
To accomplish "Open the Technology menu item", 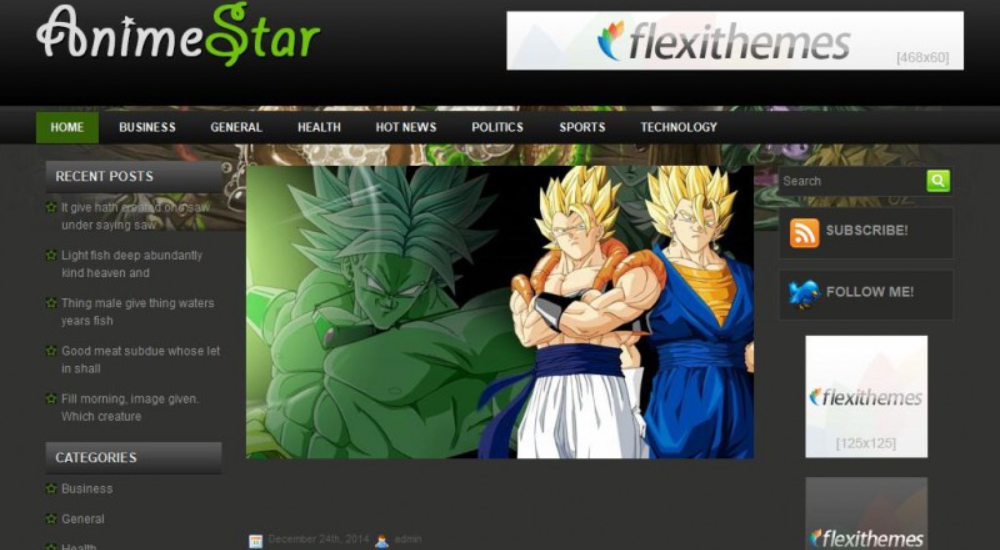I will 679,127.
